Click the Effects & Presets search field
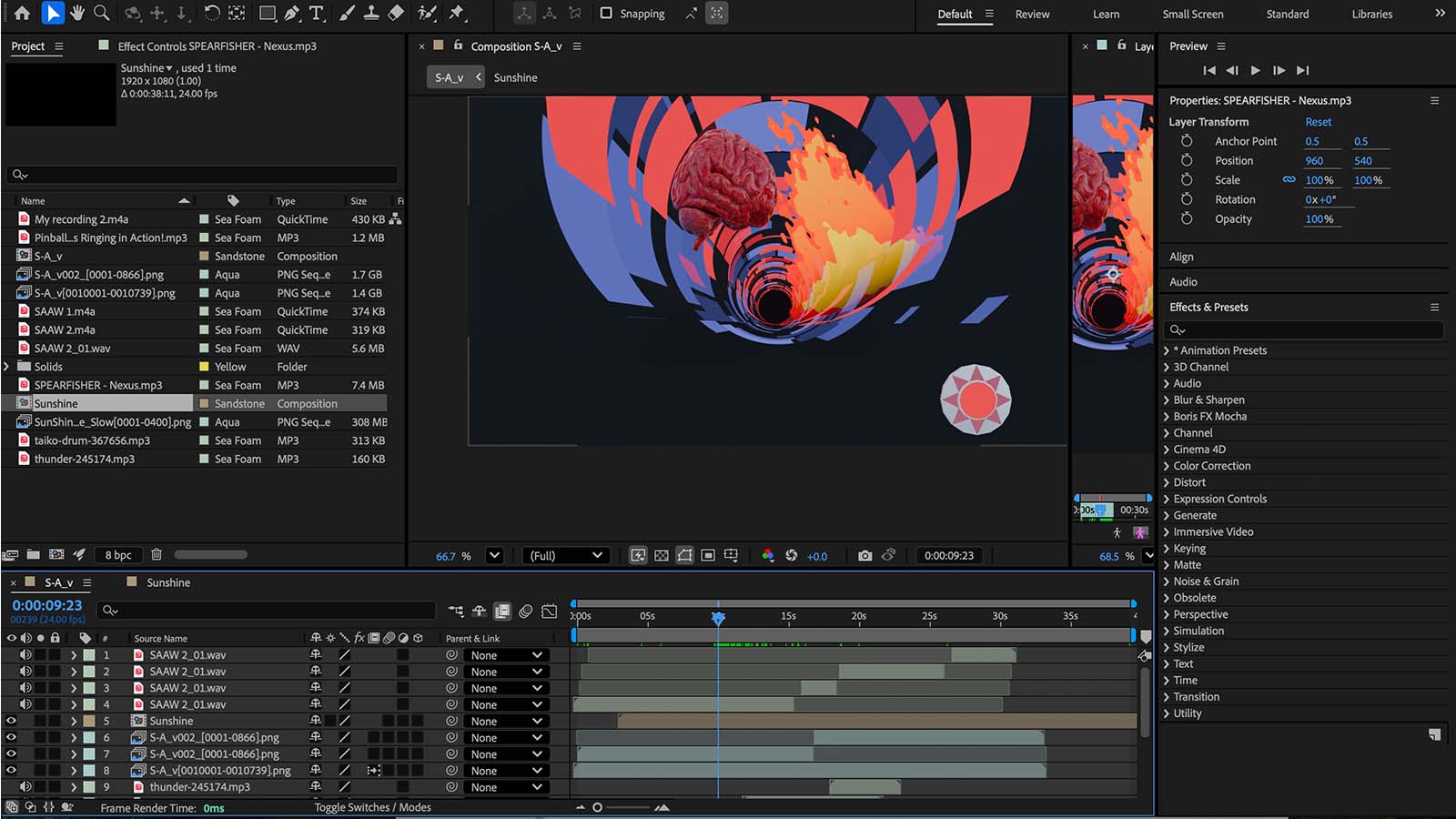The image size is (1456, 819). (1306, 329)
